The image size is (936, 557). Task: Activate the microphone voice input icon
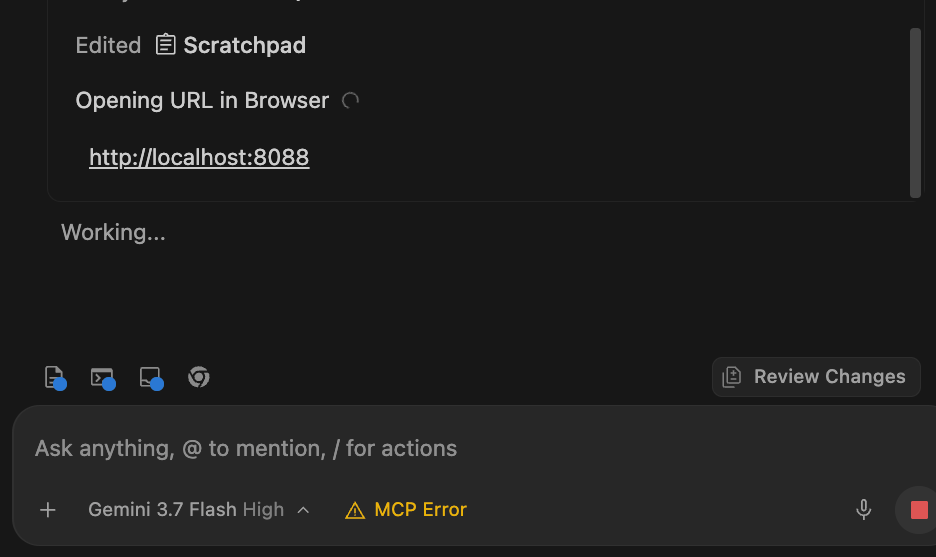(x=863, y=510)
